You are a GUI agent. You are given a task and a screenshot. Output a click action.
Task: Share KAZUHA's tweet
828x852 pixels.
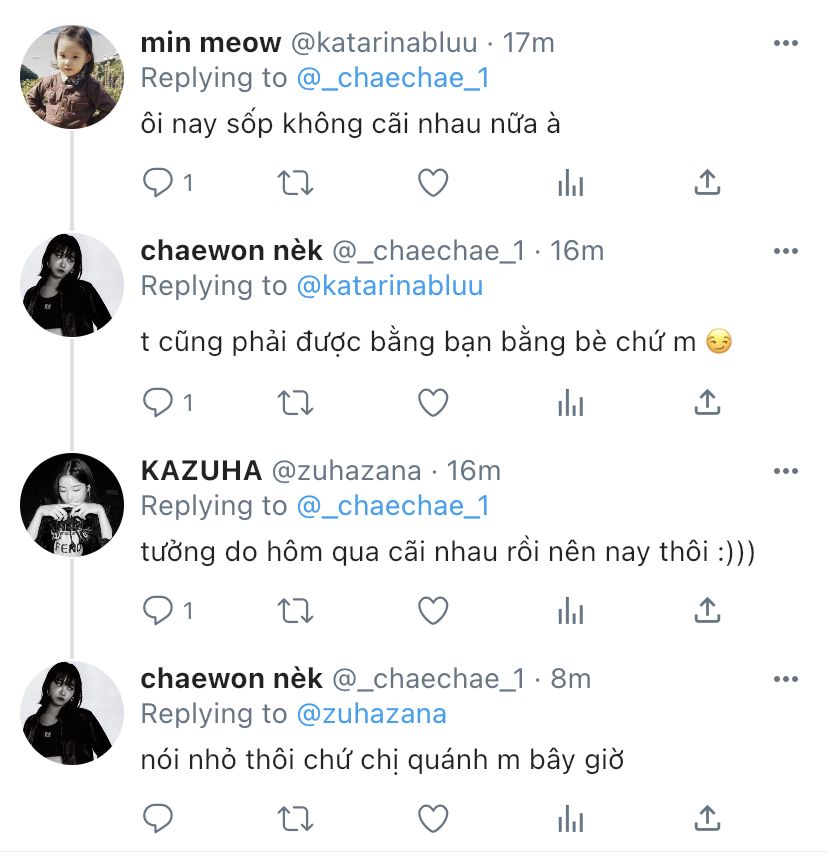point(707,609)
